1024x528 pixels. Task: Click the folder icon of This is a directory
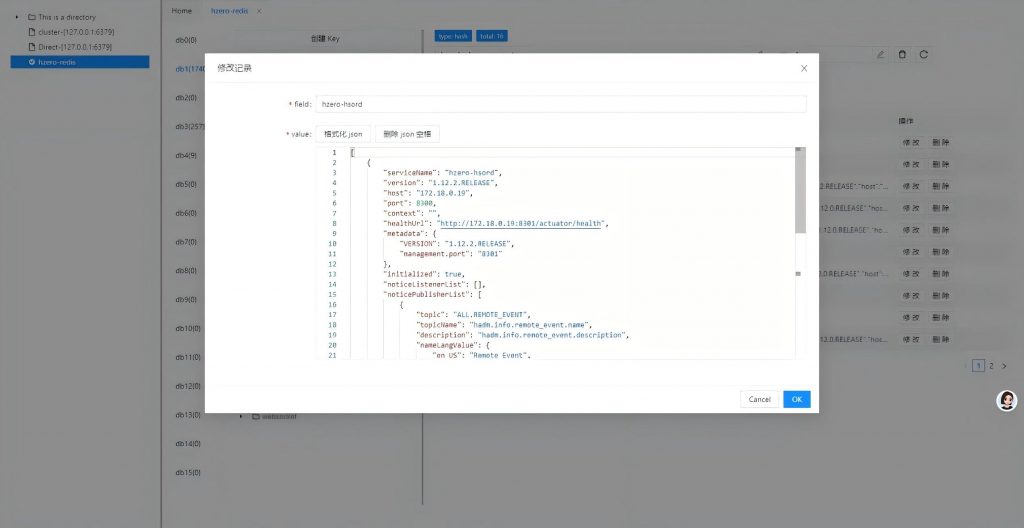point(31,17)
